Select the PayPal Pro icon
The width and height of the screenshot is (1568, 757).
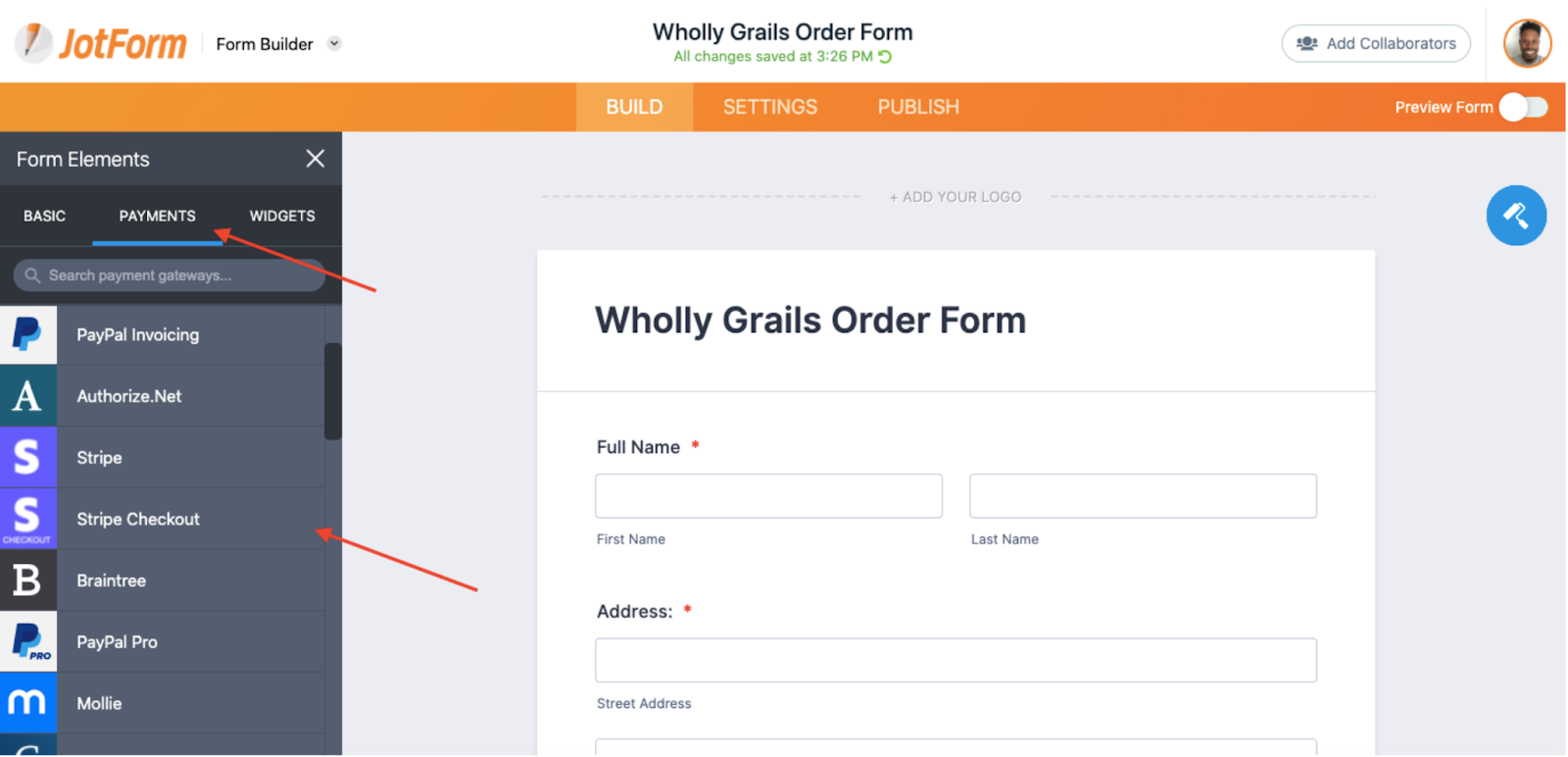pyautogui.click(x=27, y=642)
